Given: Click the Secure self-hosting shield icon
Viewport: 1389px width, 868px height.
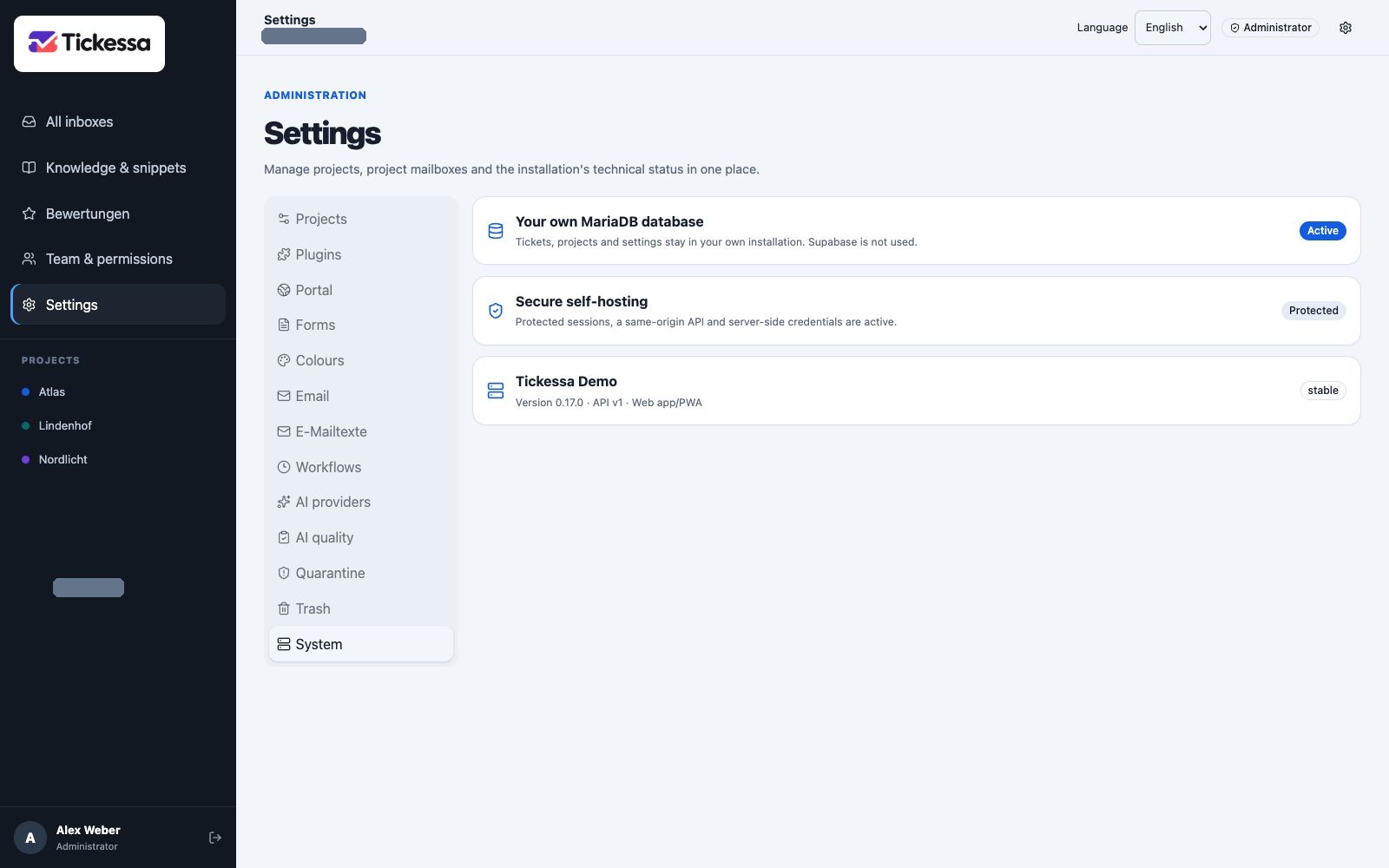Looking at the screenshot, I should pyautogui.click(x=496, y=311).
